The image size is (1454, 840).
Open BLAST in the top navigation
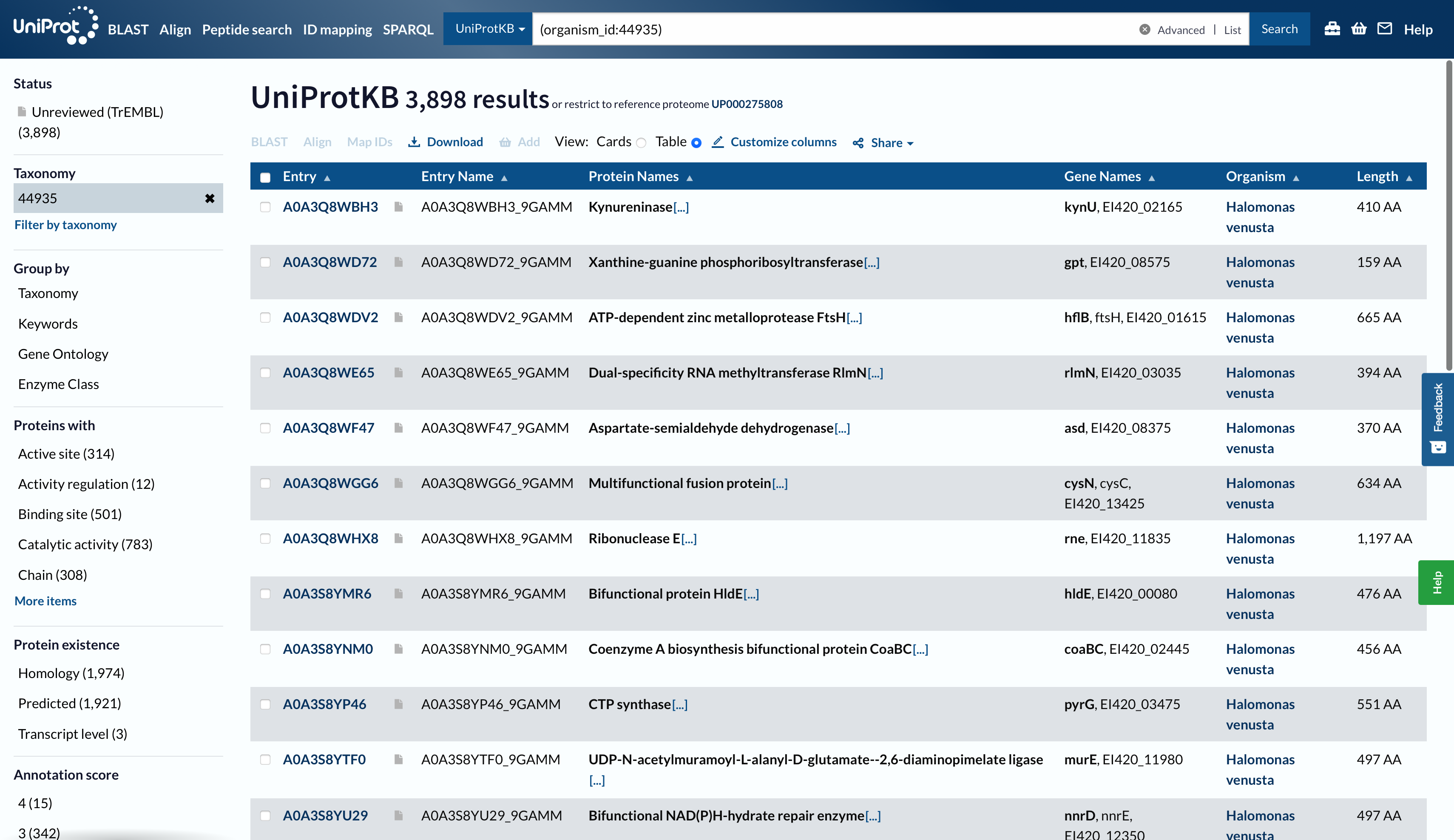coord(128,29)
